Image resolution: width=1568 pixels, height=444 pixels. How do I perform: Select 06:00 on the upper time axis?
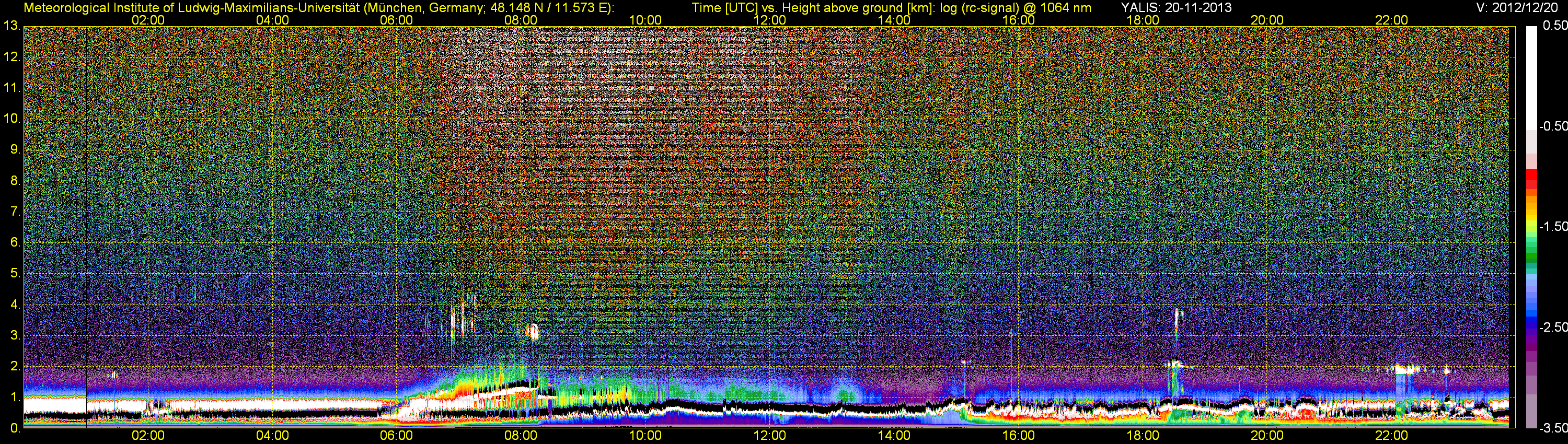coord(396,20)
